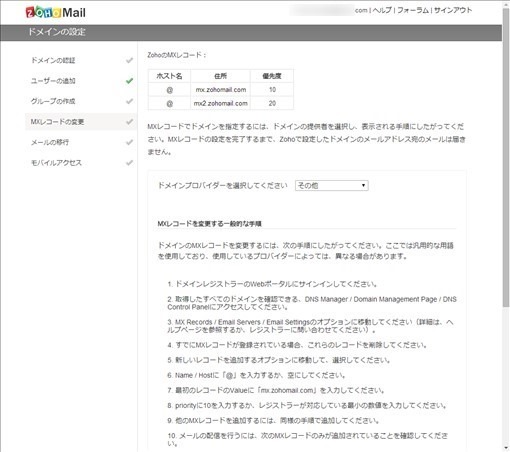Screen dimensions: 510x452
Task: Click the 優先度 column header
Action: 272,76
